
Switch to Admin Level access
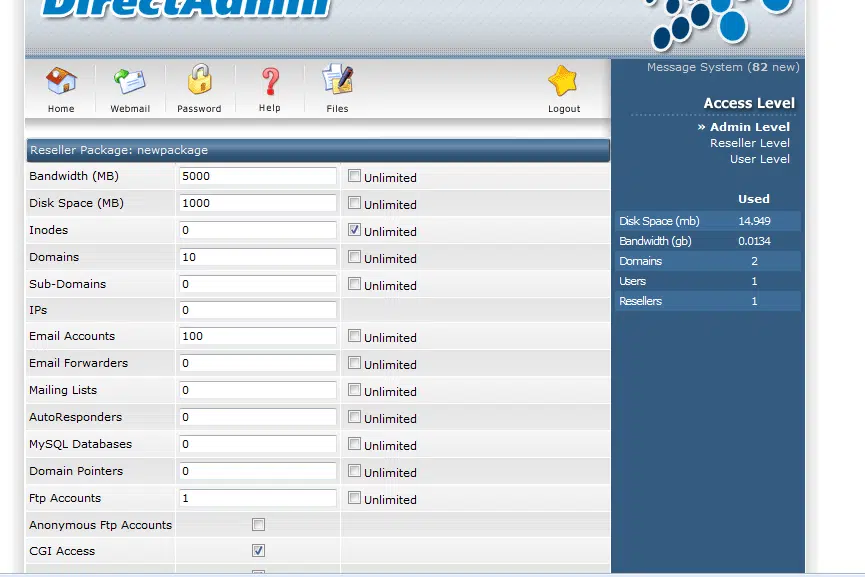click(x=750, y=127)
